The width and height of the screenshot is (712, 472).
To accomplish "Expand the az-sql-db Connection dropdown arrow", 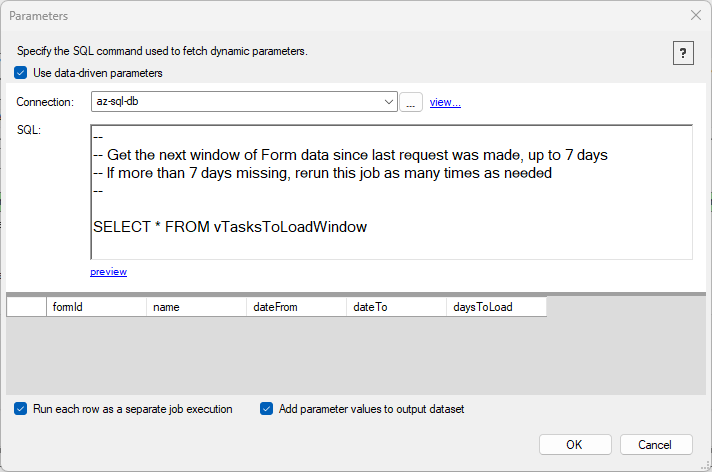I will pyautogui.click(x=389, y=102).
